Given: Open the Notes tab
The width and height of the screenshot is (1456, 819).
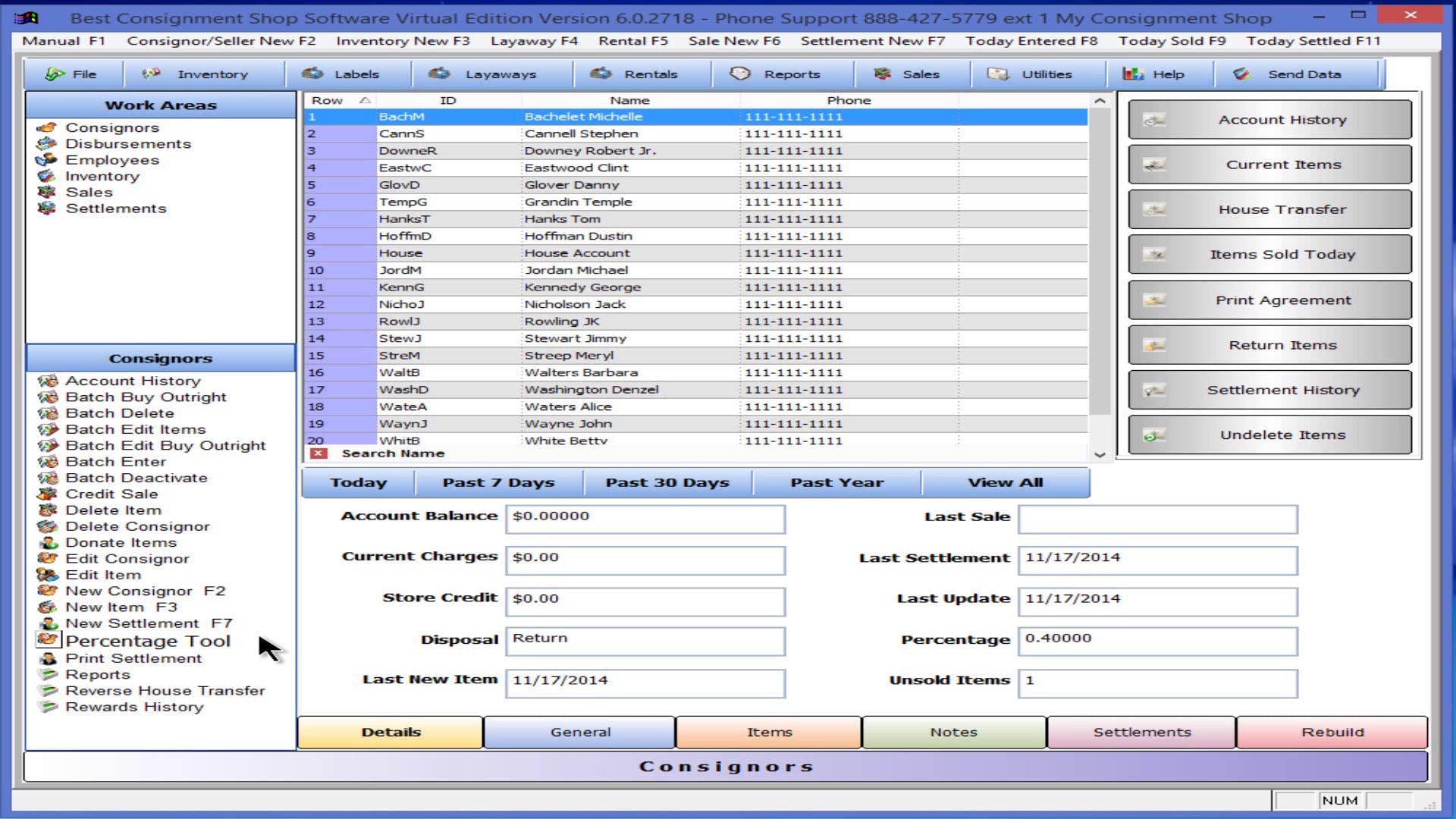Looking at the screenshot, I should (x=954, y=732).
